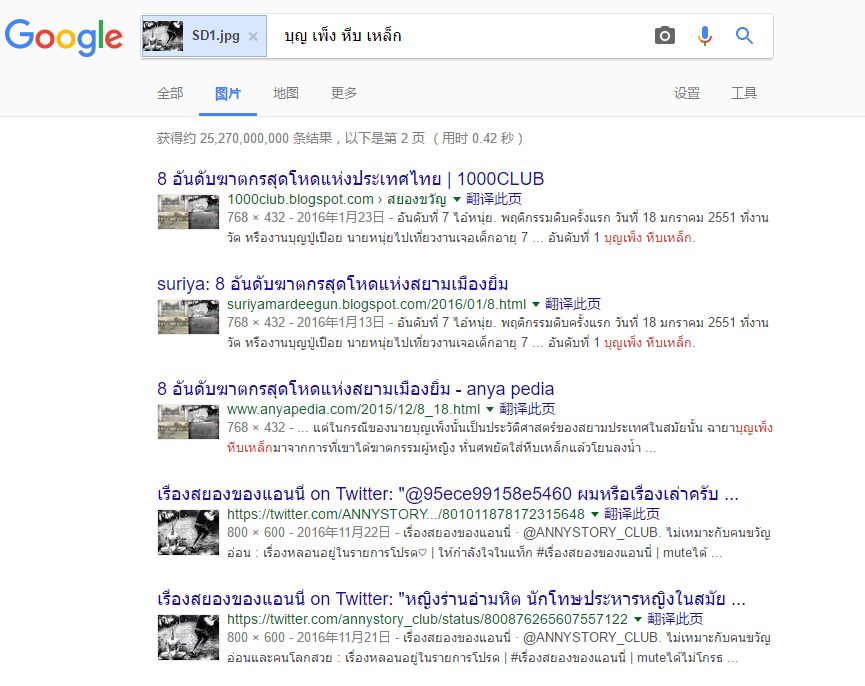Open thumbnail of the anya pedia result
Screen dimensions: 865x686
188,422
